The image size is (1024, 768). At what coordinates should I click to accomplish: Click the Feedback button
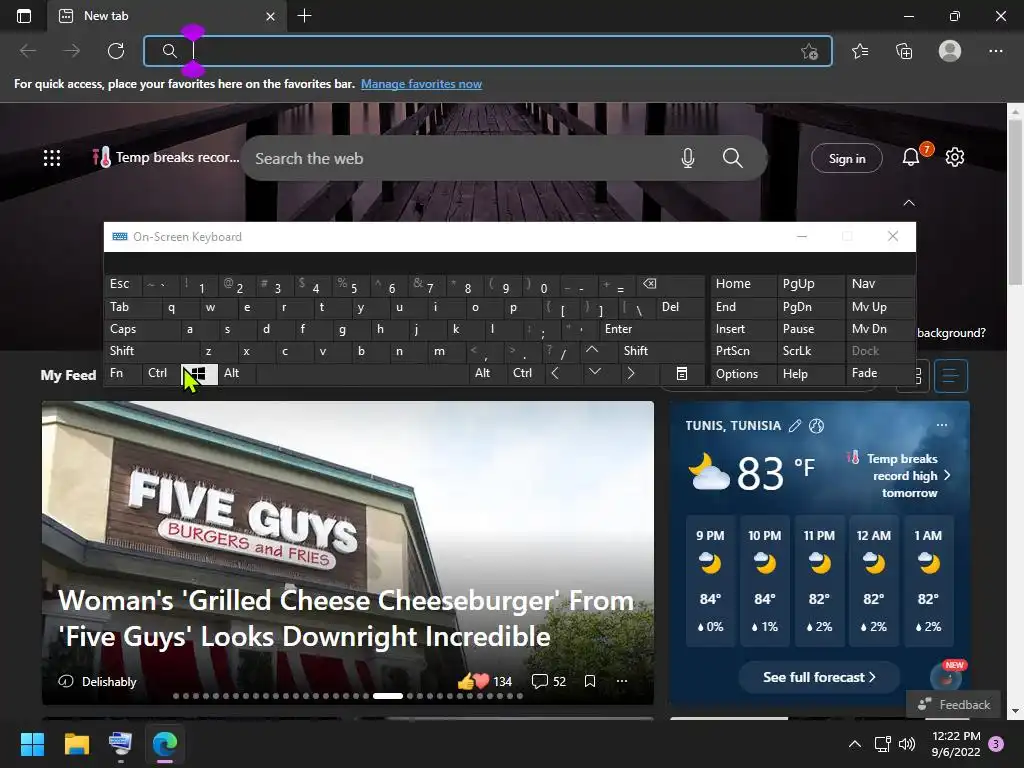pyautogui.click(x=953, y=705)
